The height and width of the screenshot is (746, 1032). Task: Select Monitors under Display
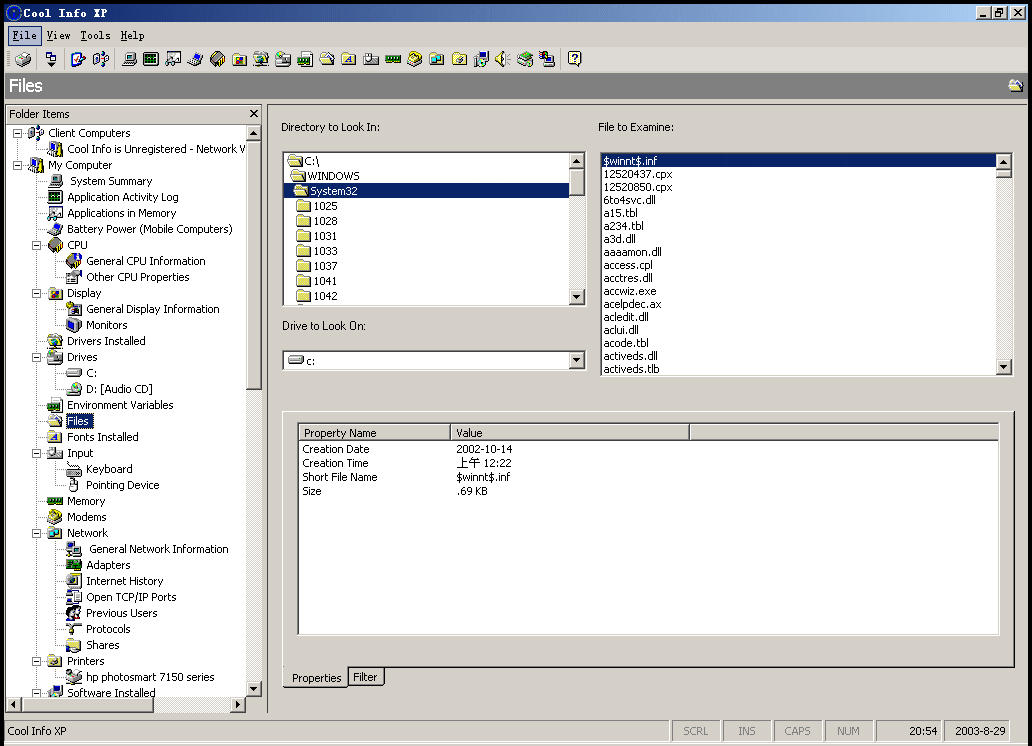click(x=107, y=325)
